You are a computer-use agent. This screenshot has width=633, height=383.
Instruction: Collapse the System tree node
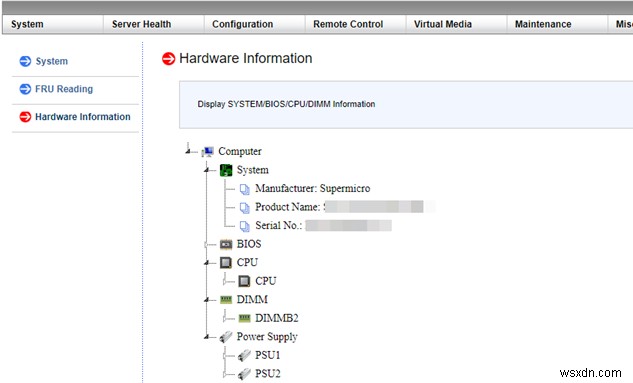click(207, 170)
